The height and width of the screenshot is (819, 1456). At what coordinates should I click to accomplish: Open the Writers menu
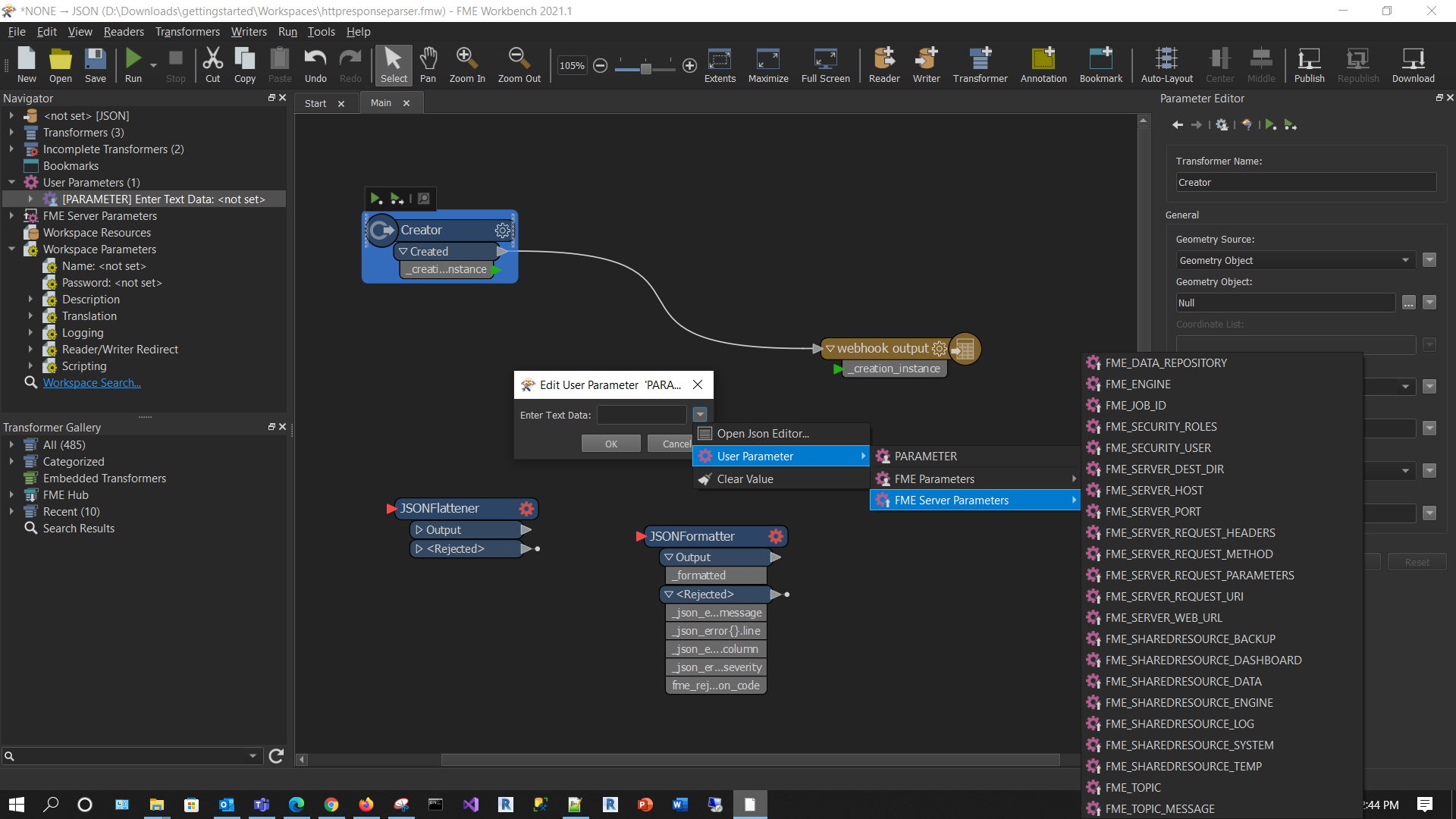pyautogui.click(x=249, y=32)
